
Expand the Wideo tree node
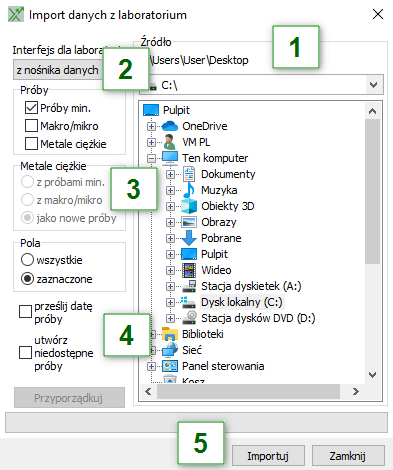coord(170,270)
